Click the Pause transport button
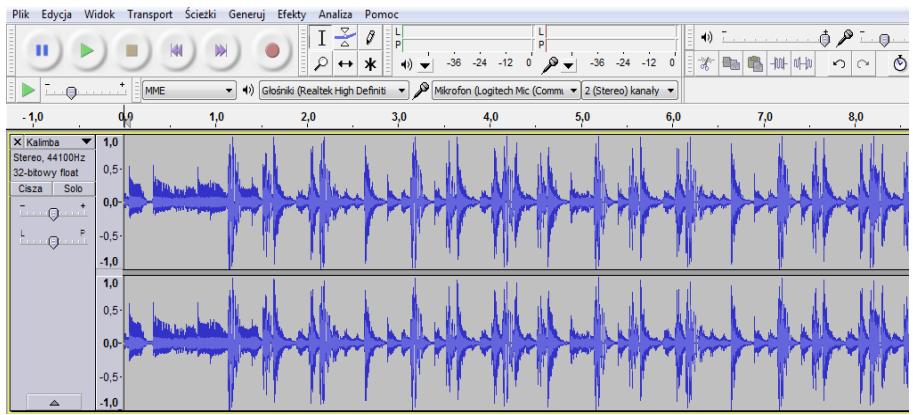The width and height of the screenshot is (913, 415). [42, 49]
